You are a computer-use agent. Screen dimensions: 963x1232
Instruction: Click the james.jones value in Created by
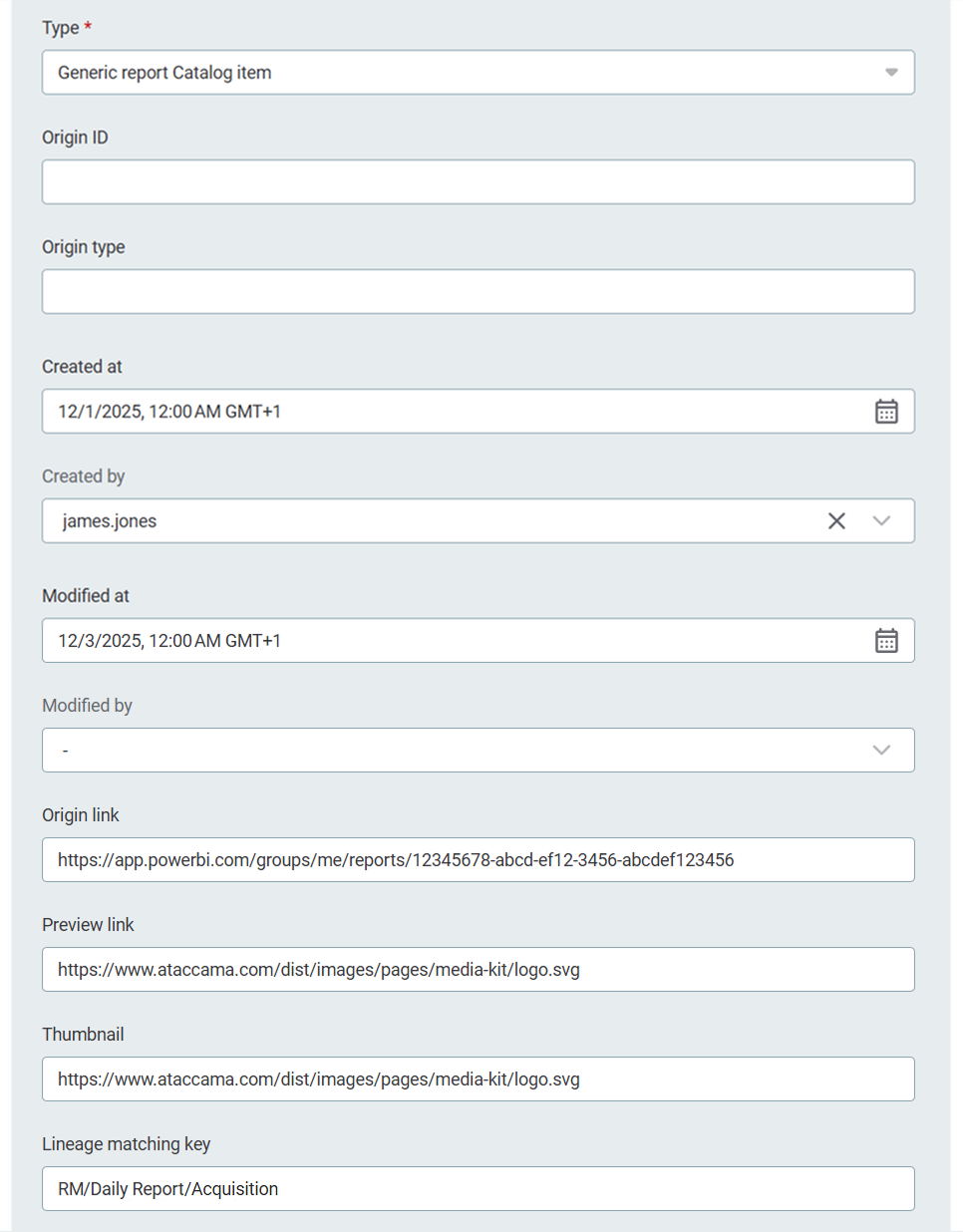click(110, 521)
